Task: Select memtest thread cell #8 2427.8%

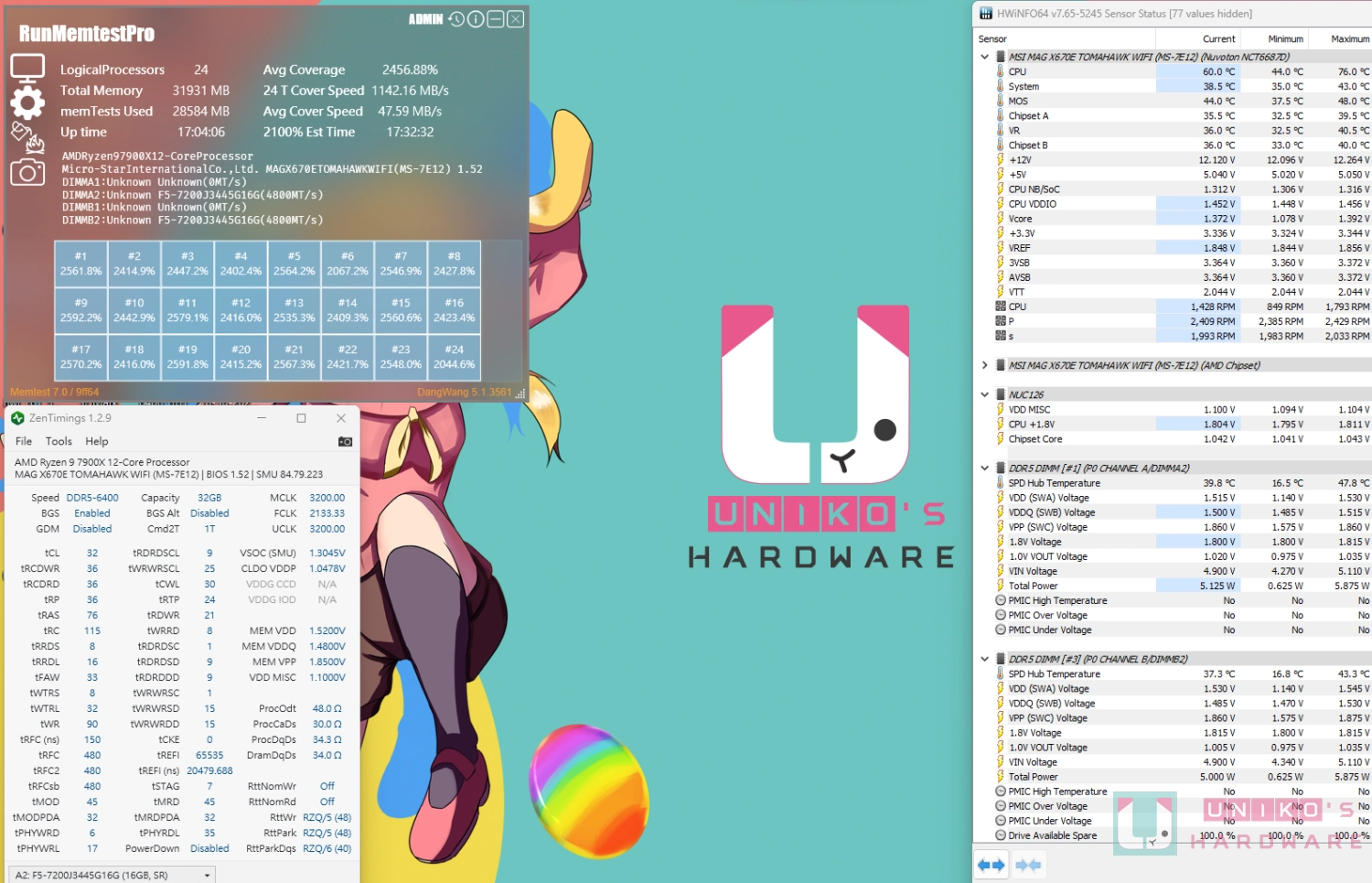Action: coord(454,264)
